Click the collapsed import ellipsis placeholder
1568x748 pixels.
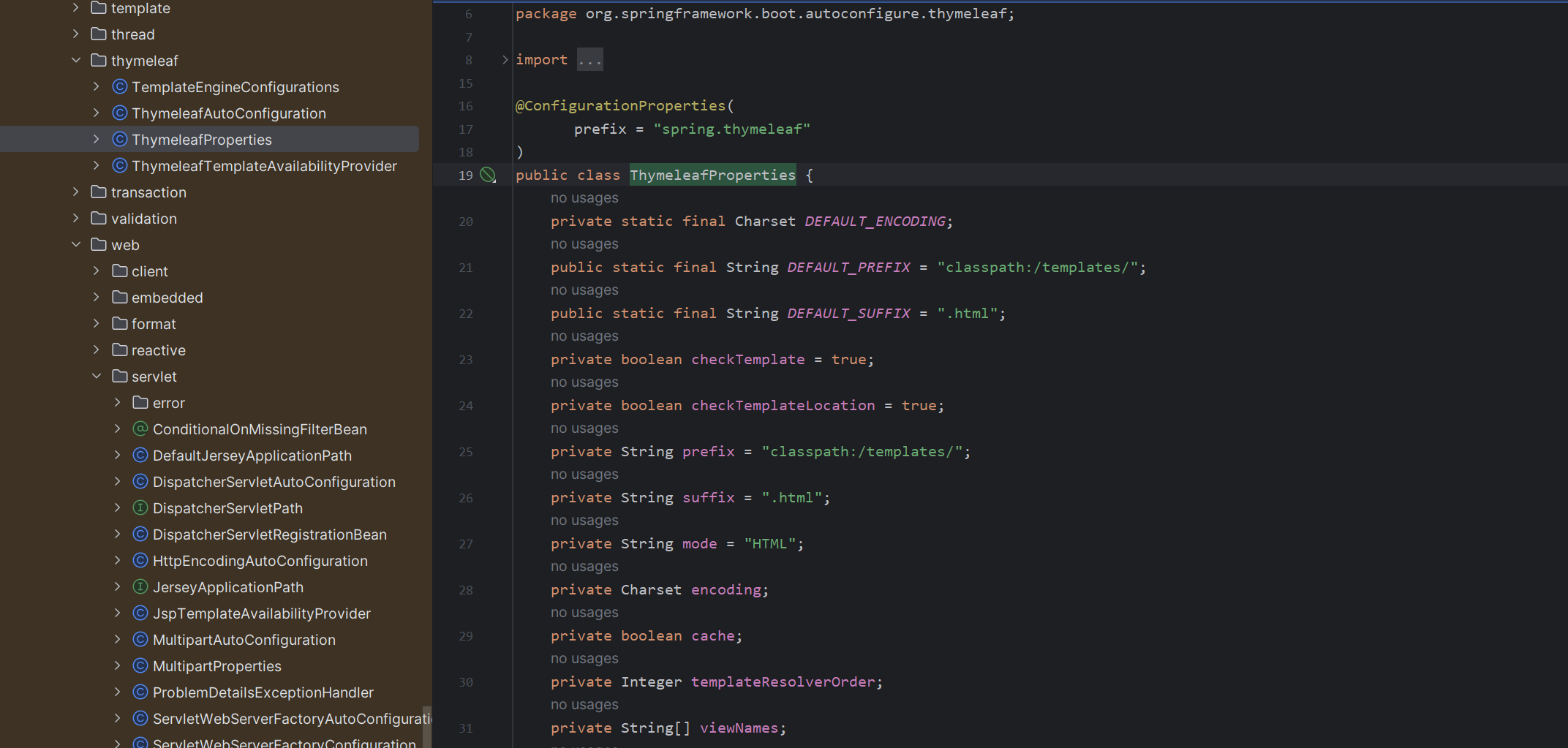click(589, 60)
